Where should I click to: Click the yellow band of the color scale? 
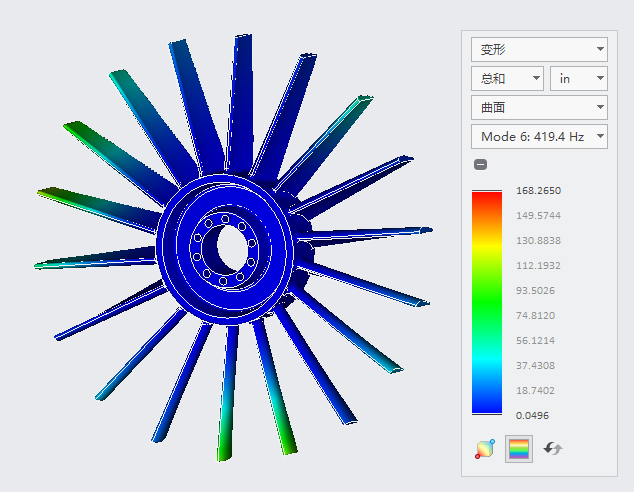coord(487,245)
